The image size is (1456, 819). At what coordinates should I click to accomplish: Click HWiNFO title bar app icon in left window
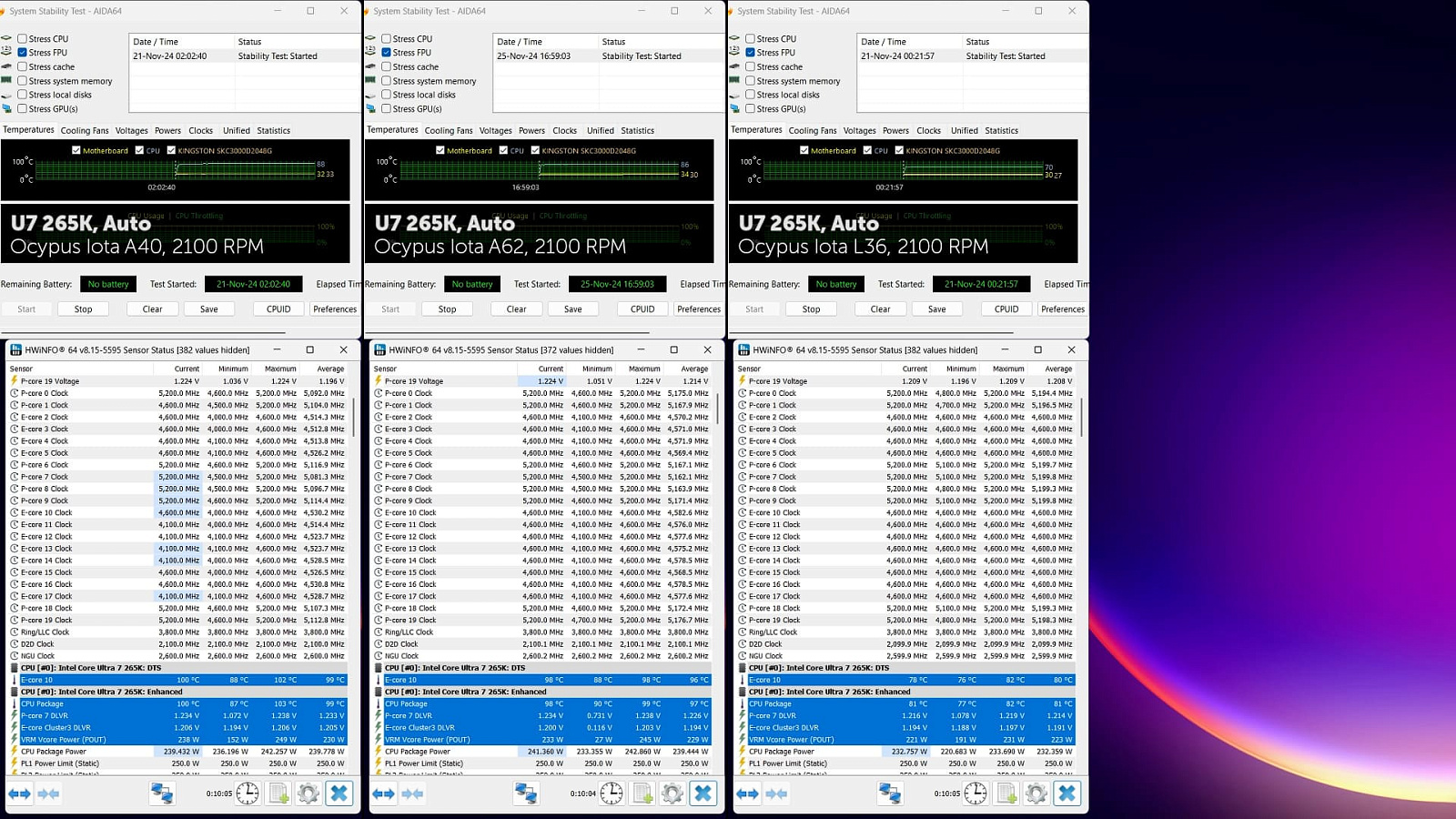click(x=15, y=349)
